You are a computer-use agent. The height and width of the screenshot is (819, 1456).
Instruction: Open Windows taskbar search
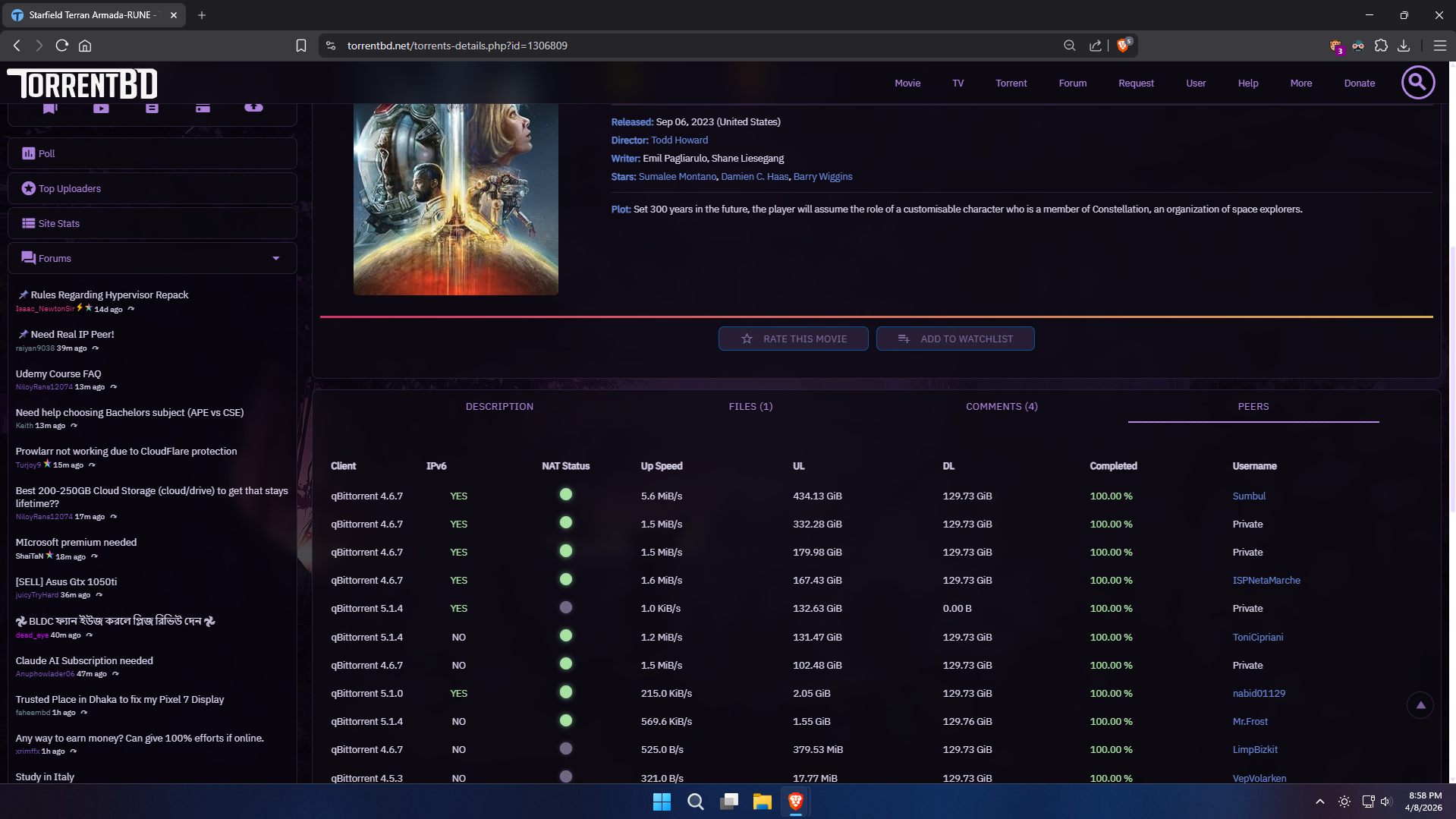pyautogui.click(x=695, y=802)
